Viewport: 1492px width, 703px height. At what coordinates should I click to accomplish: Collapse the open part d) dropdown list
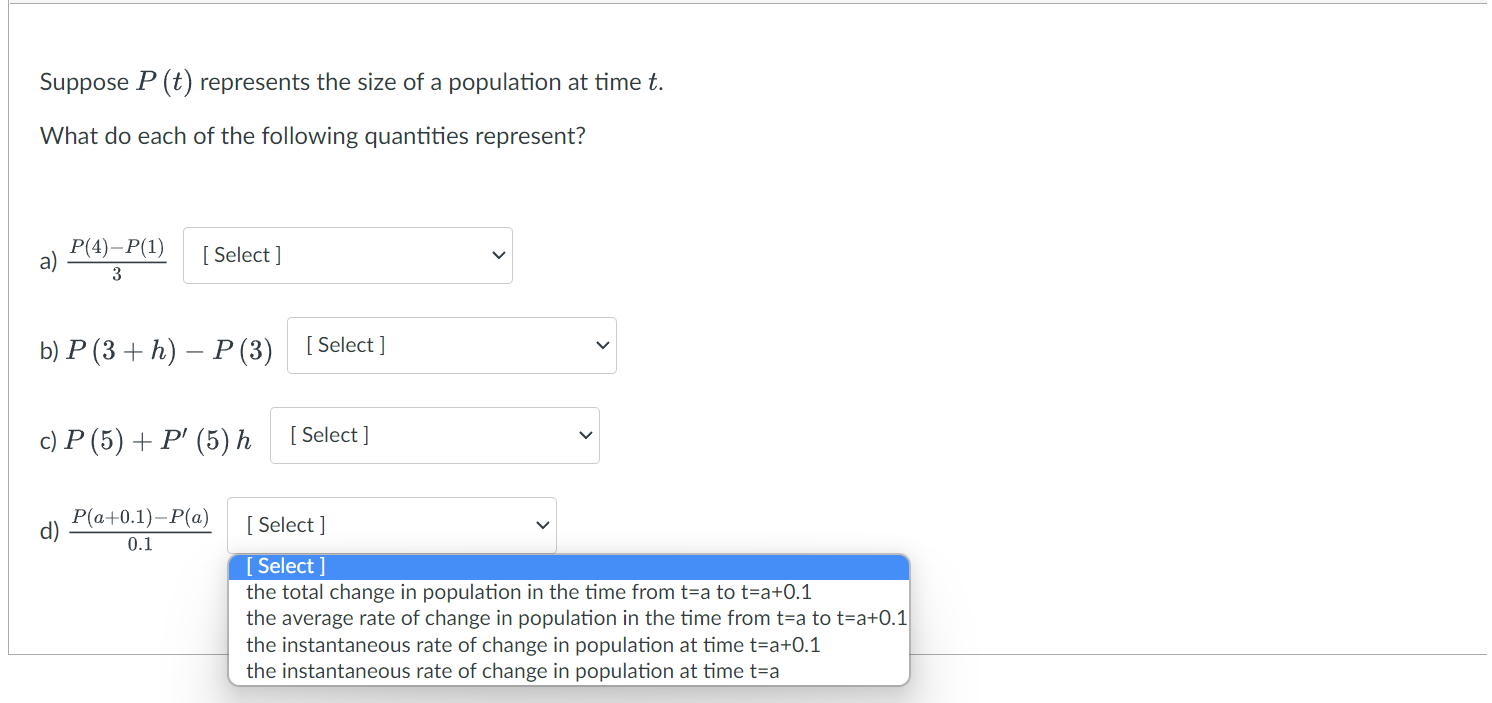point(392,524)
